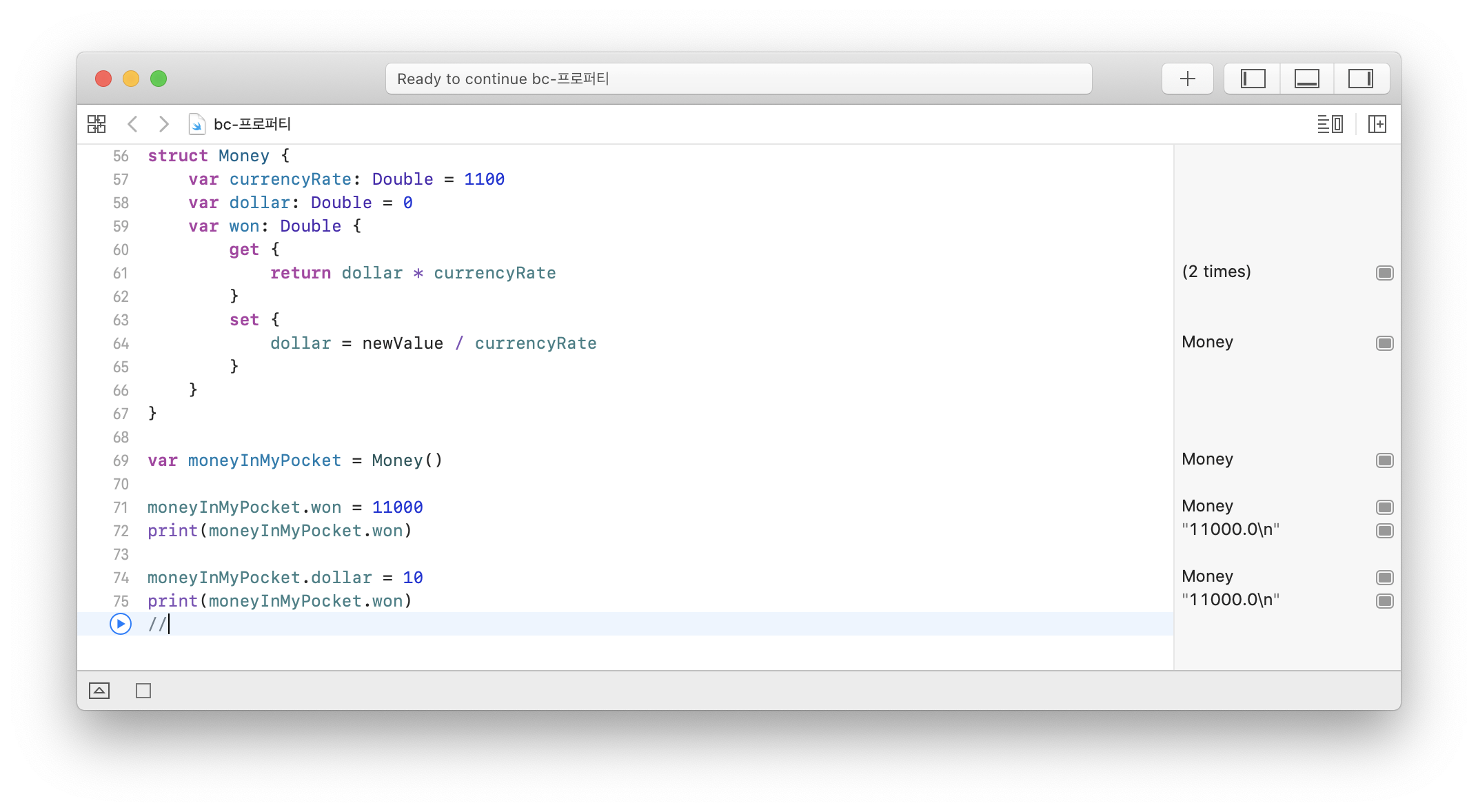This screenshot has height=812, width=1478.
Task: Select the bc-프로퍼티 breadcrumb item
Action: 252,124
